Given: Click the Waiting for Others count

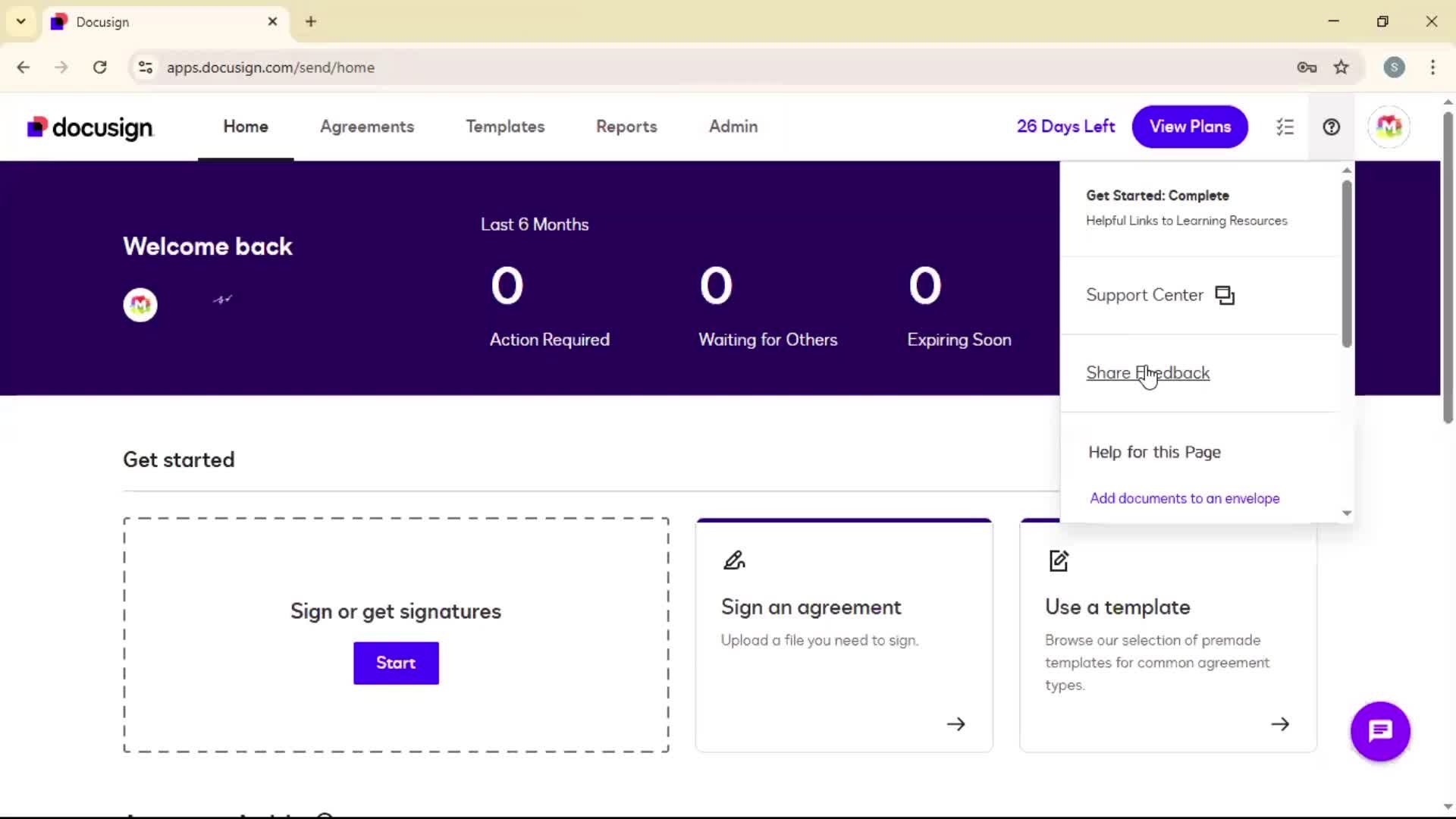Looking at the screenshot, I should [716, 286].
